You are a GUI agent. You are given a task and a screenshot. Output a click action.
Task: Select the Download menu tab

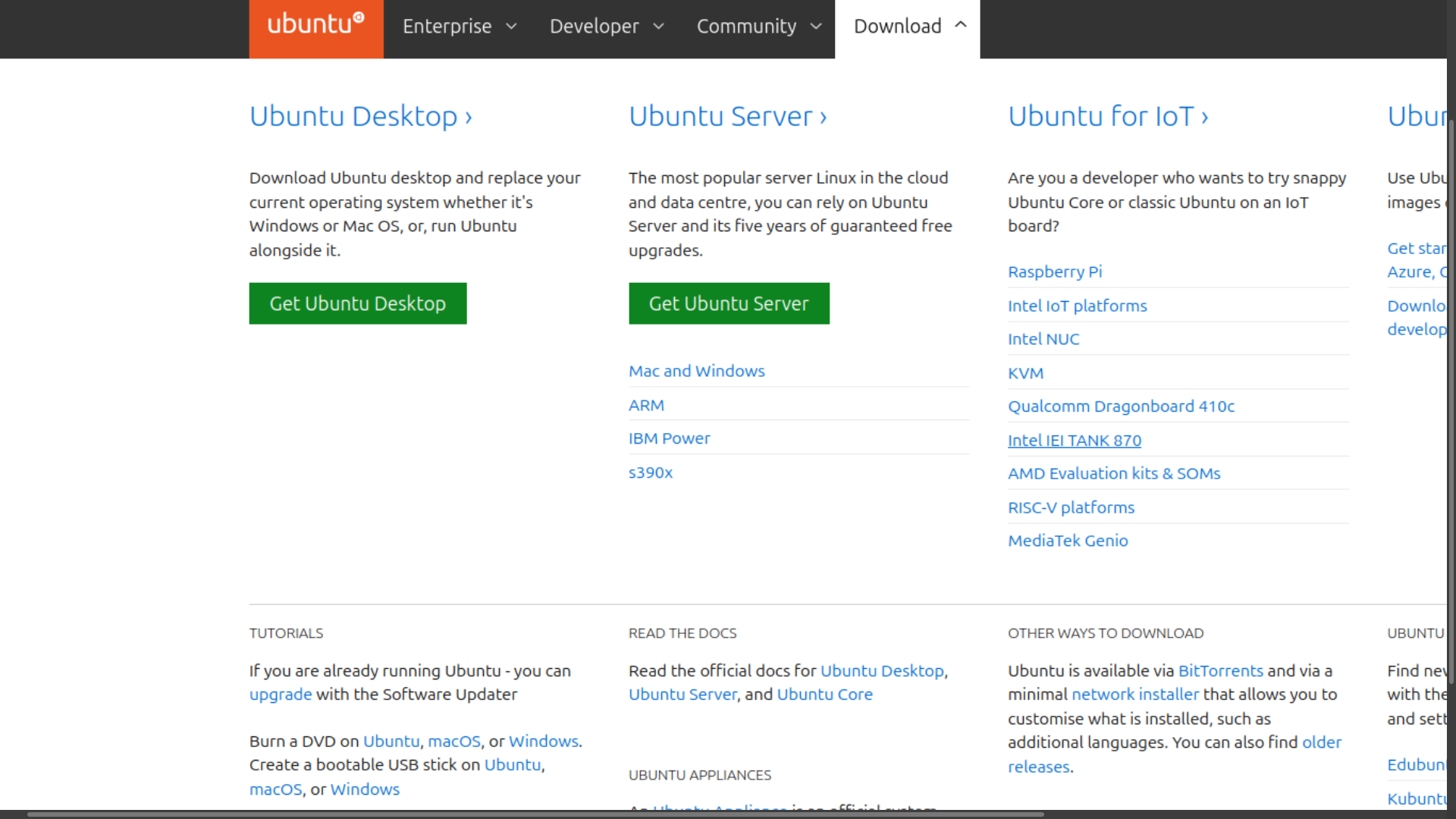pyautogui.click(x=907, y=28)
